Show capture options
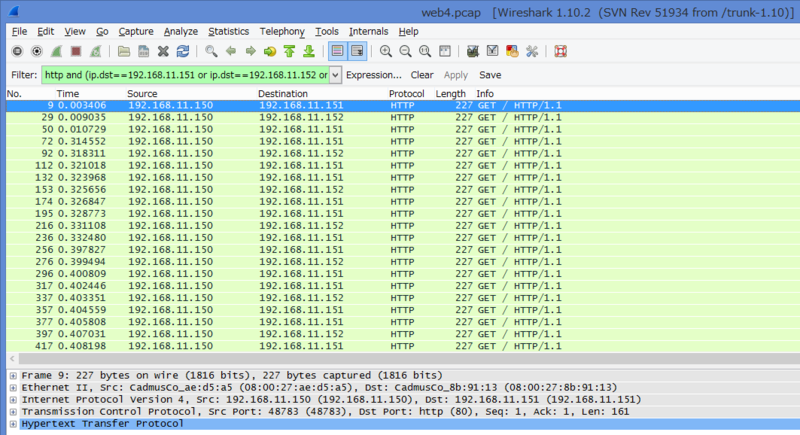 37,51
